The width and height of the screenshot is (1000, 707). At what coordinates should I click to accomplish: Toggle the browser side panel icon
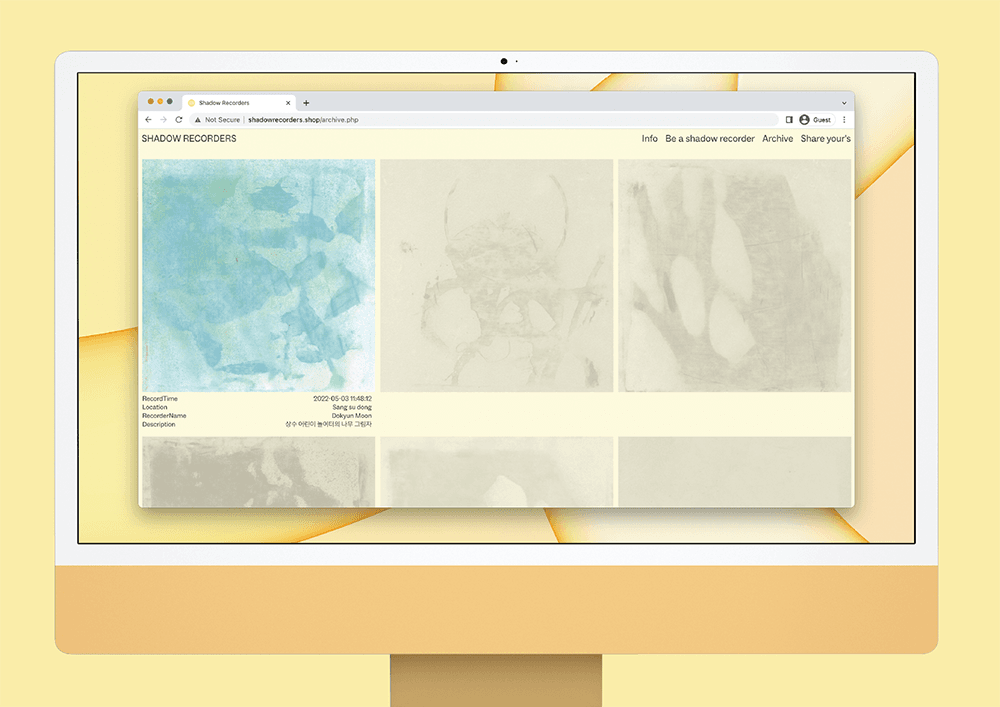pos(789,120)
